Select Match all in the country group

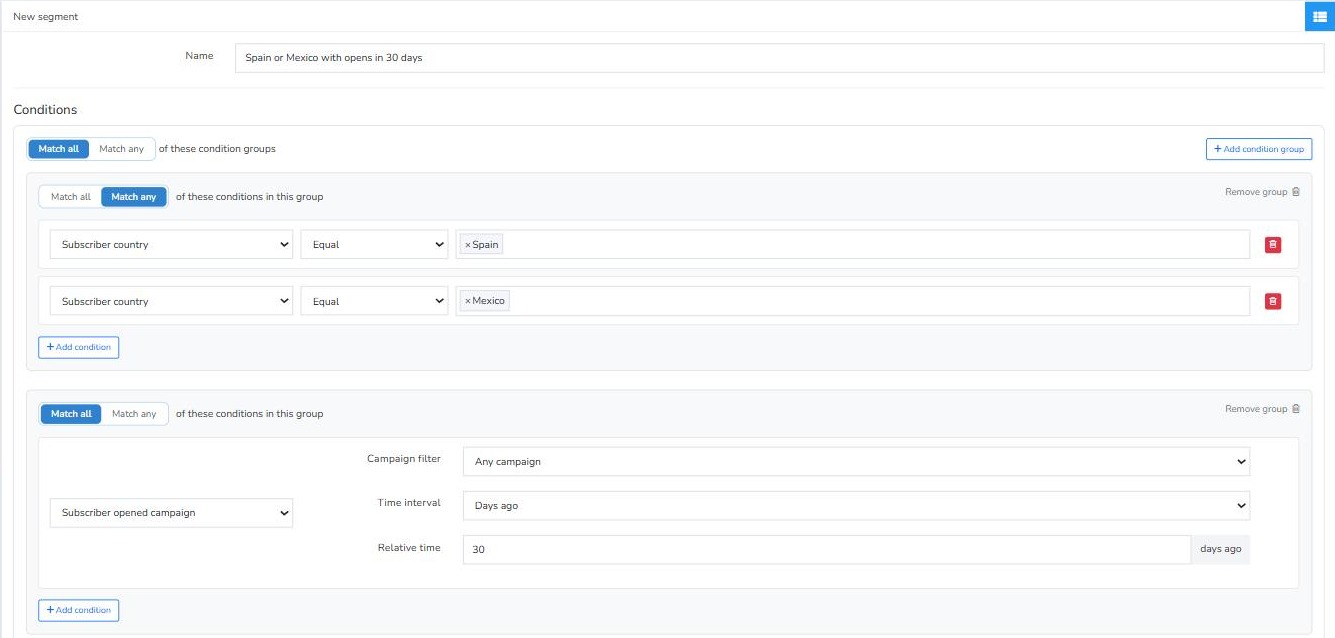coord(71,197)
